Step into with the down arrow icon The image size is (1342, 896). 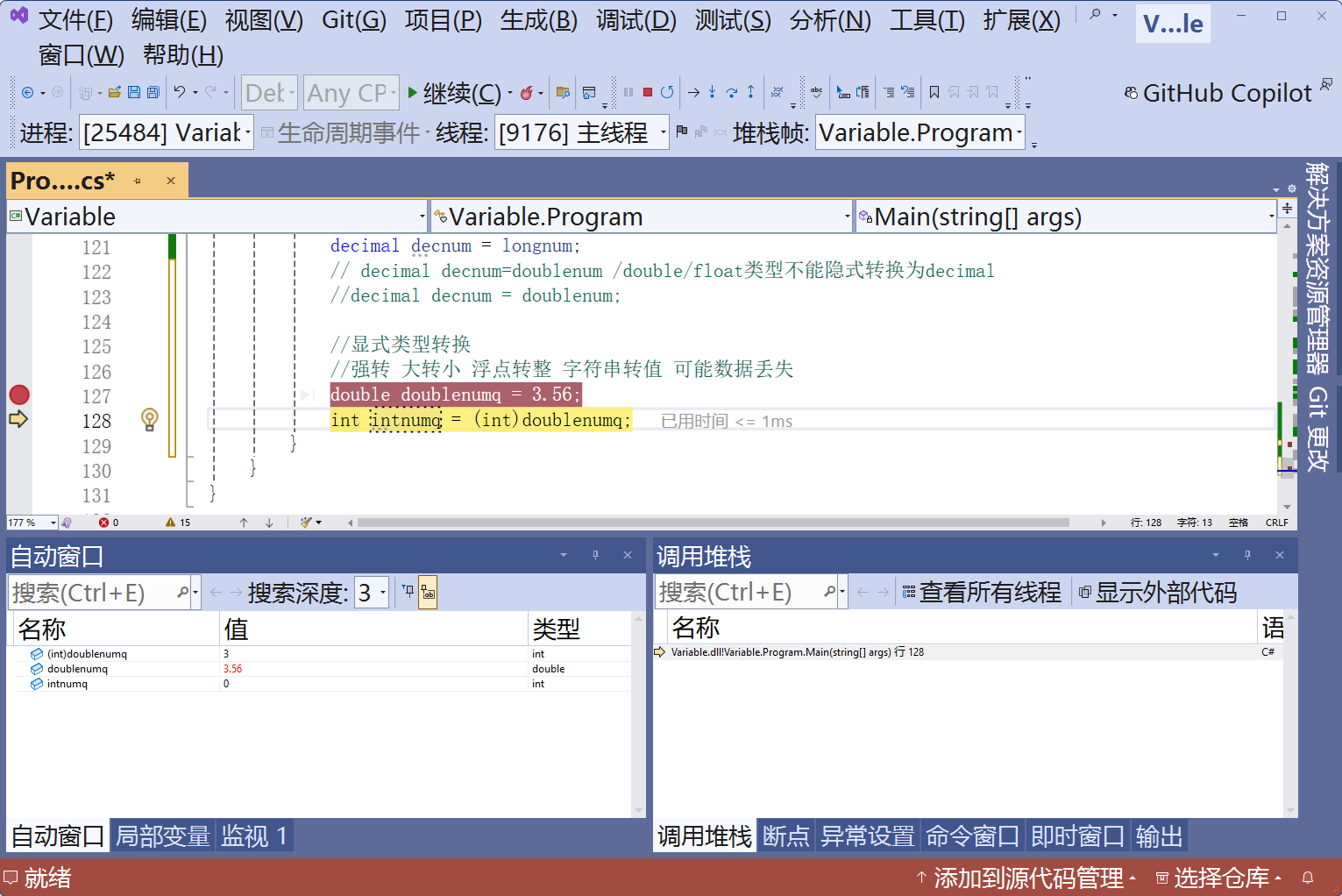tap(712, 92)
